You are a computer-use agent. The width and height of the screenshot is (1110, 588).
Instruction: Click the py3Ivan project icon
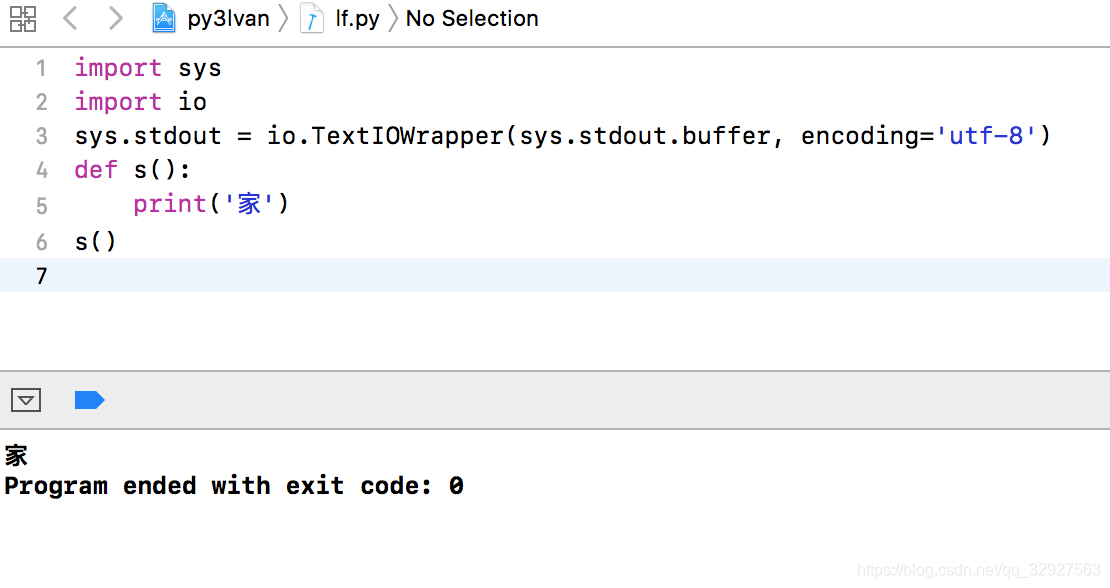pyautogui.click(x=164, y=18)
